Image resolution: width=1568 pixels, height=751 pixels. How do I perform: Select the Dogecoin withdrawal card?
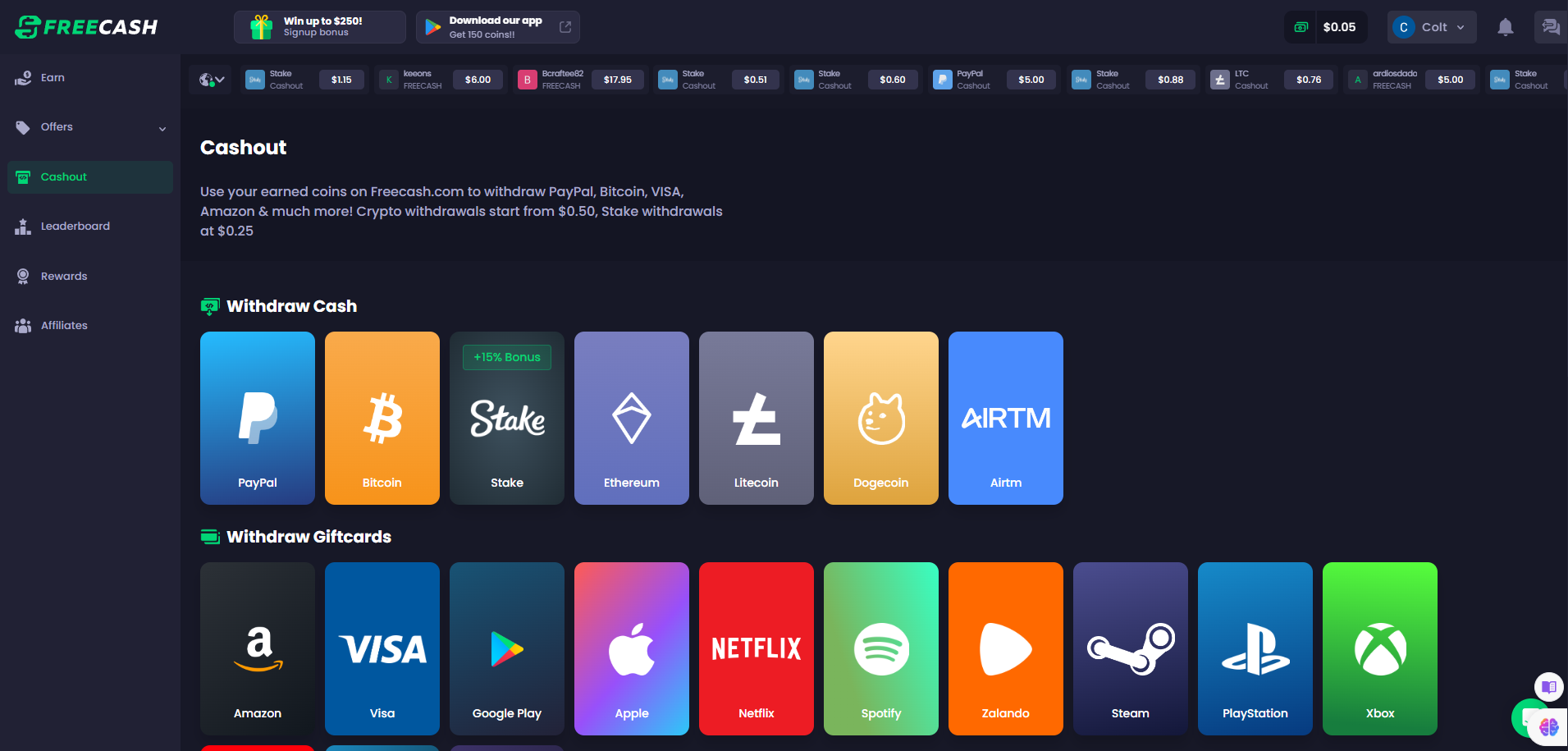tap(881, 418)
